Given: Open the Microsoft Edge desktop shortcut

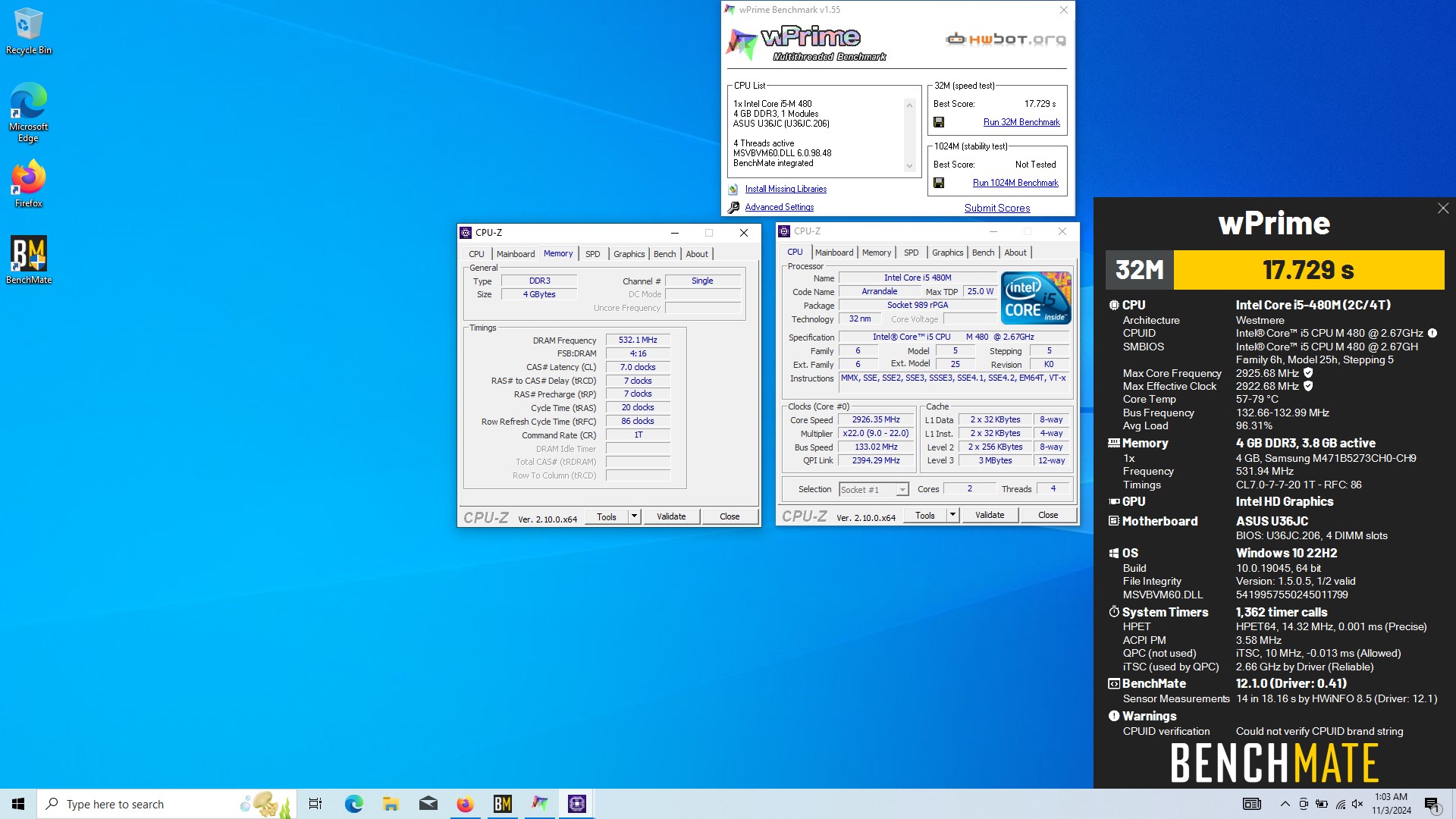Looking at the screenshot, I should [x=28, y=112].
